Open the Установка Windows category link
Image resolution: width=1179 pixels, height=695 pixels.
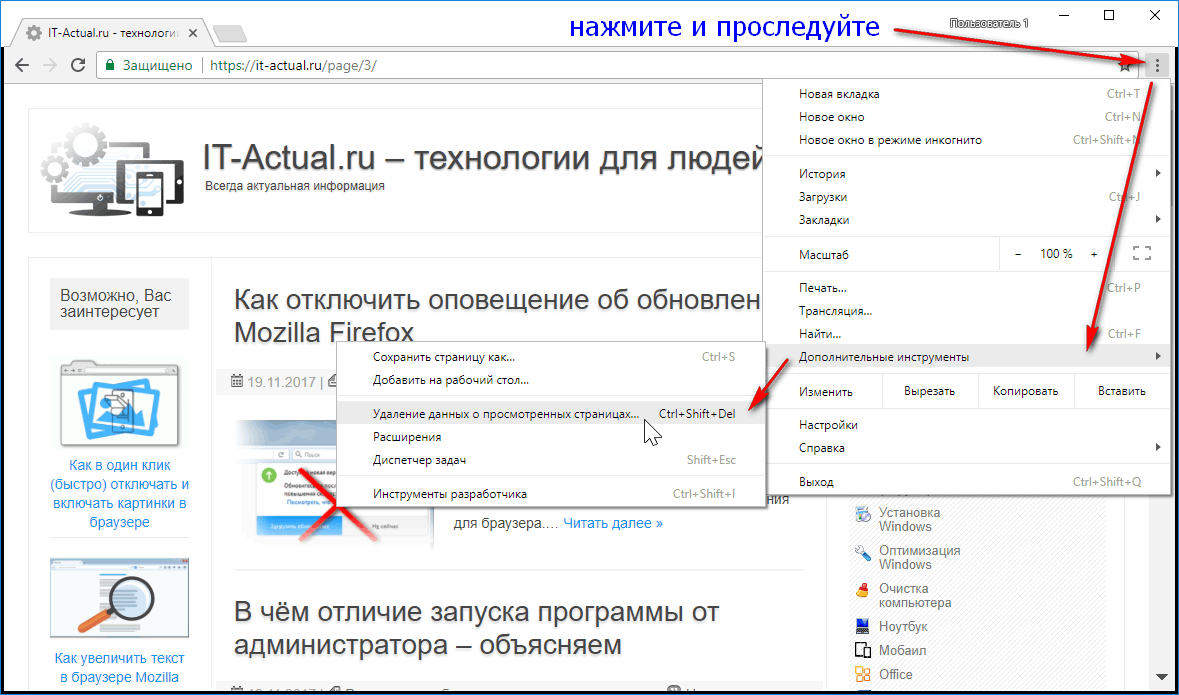click(x=909, y=519)
